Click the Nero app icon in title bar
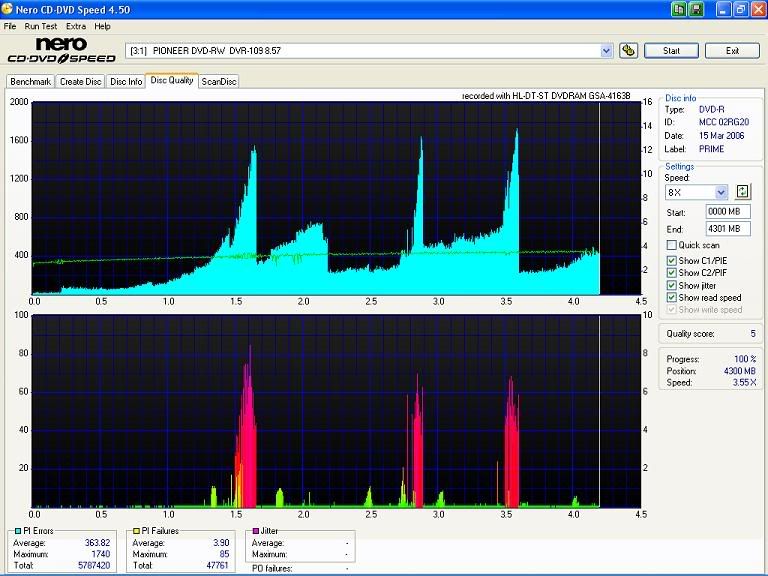This screenshot has width=768, height=576. click(x=7, y=8)
